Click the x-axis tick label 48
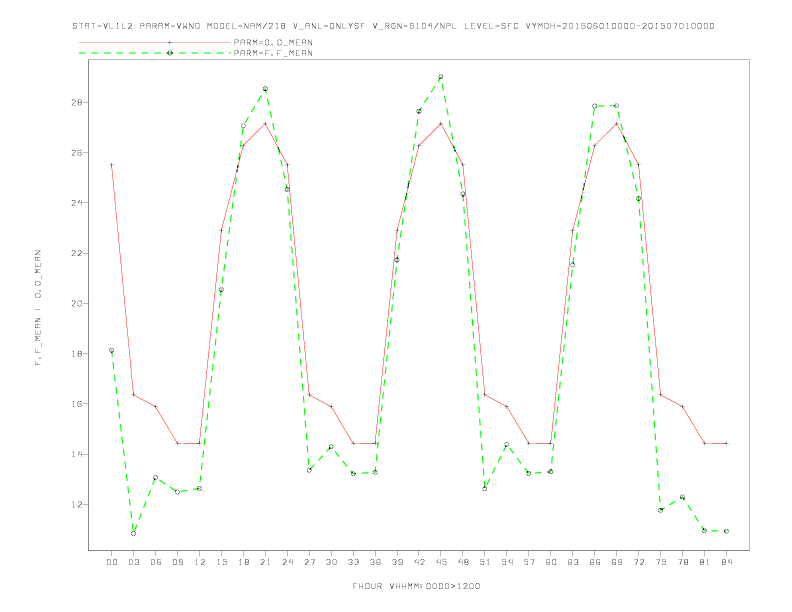792x612 pixels. (x=463, y=562)
